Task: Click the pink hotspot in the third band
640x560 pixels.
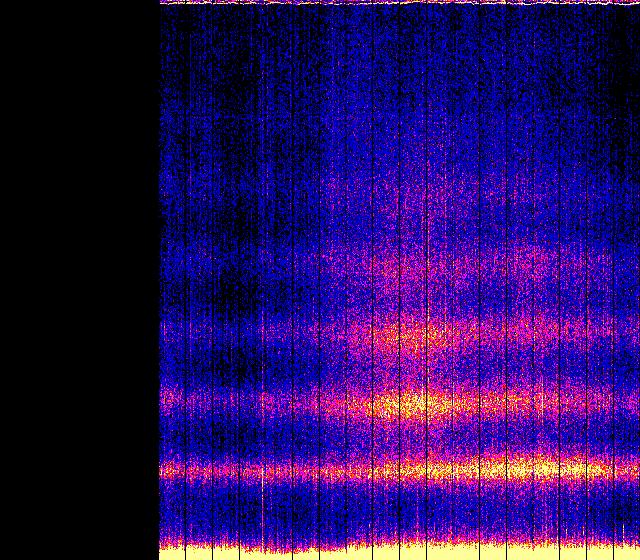Action: [410, 336]
